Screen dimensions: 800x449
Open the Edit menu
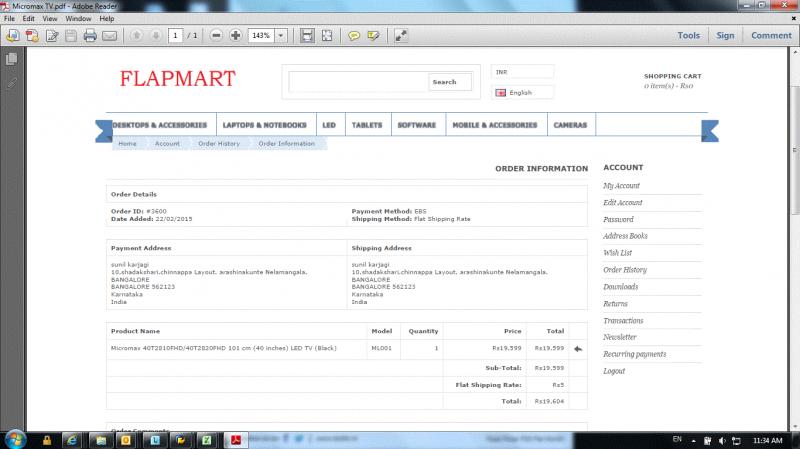point(29,18)
